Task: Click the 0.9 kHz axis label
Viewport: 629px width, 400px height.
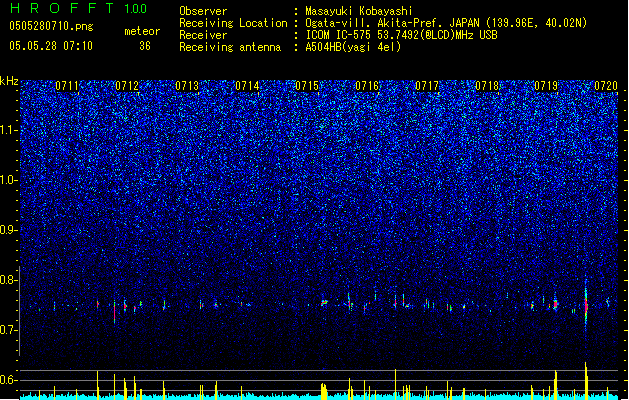Action: (x=8, y=230)
